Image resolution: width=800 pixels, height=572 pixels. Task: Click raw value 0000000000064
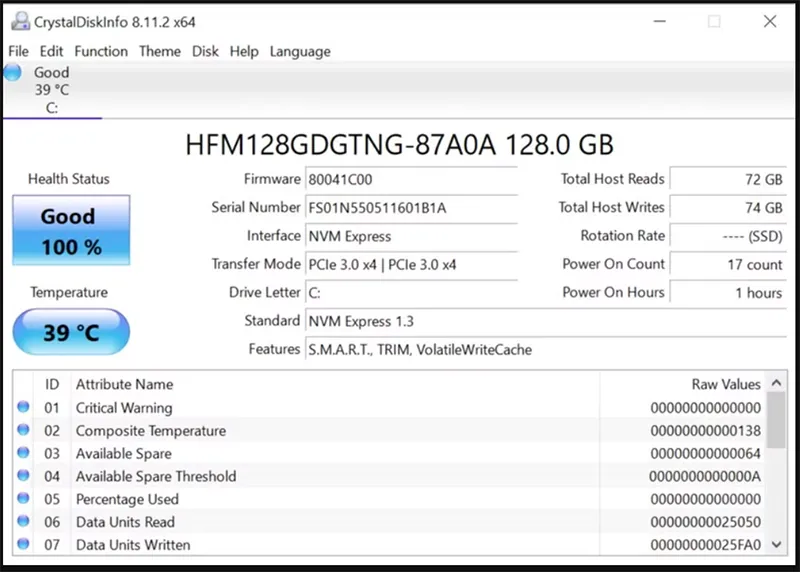click(x=706, y=454)
